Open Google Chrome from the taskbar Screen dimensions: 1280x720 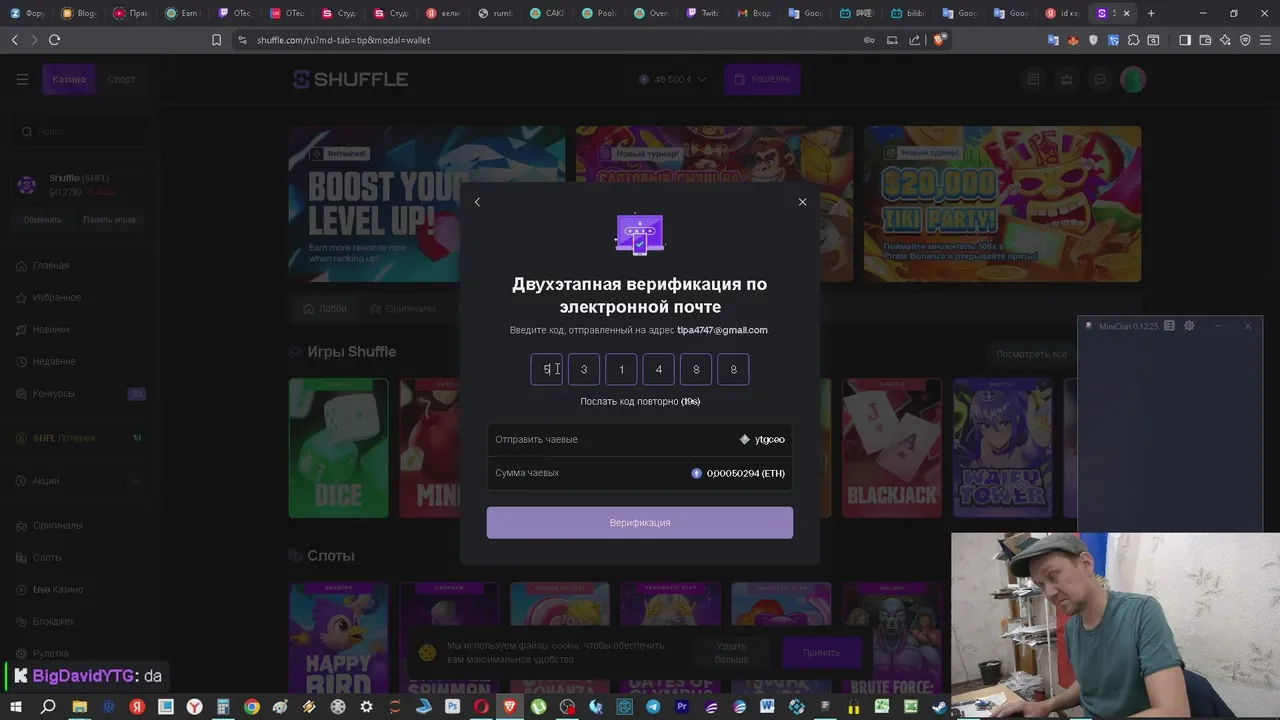pos(252,707)
